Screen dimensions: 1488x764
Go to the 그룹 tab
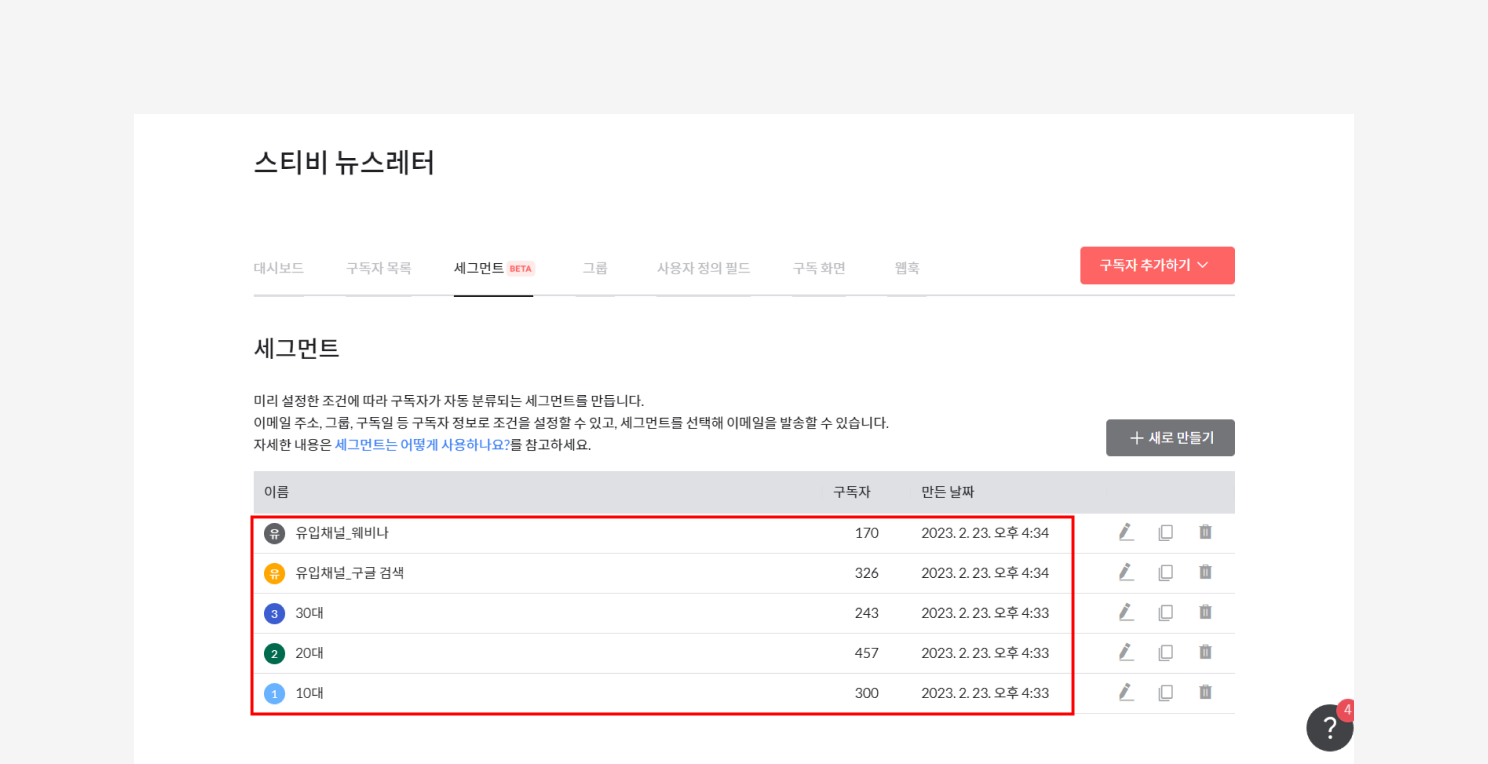pyautogui.click(x=595, y=268)
